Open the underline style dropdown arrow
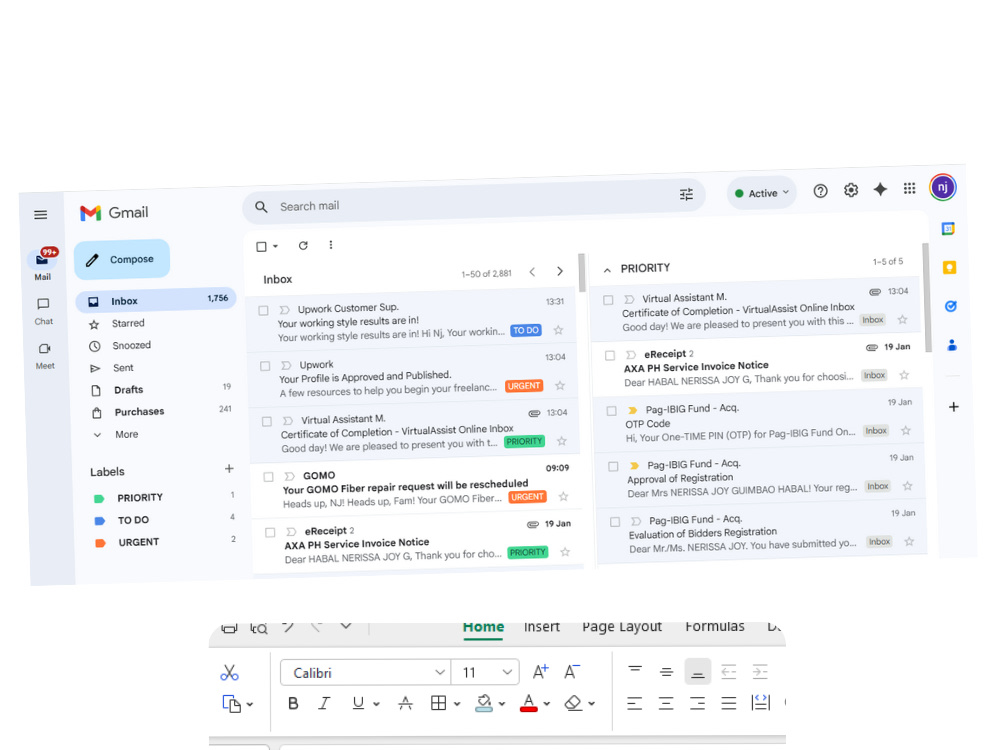1000x750 pixels. [x=376, y=704]
